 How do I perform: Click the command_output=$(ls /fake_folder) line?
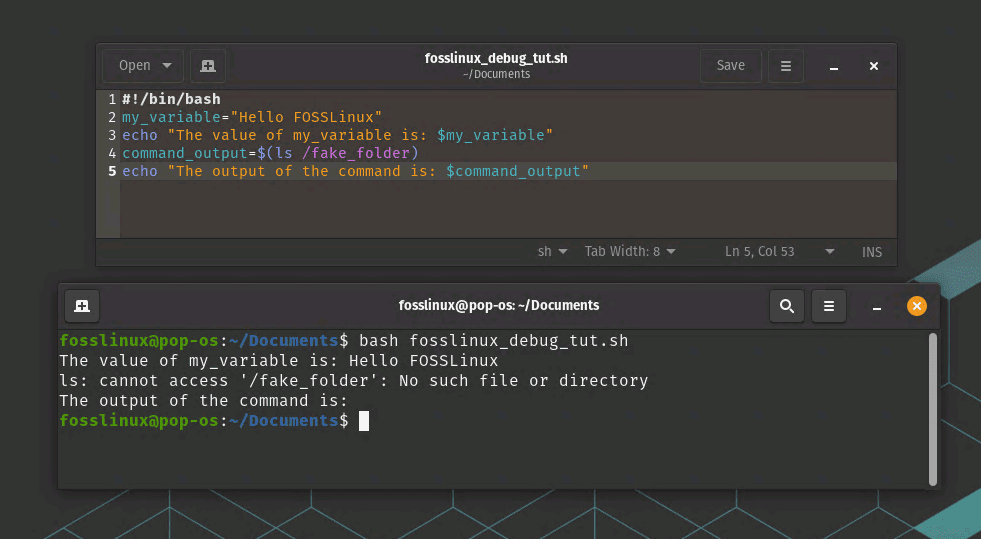coord(270,153)
